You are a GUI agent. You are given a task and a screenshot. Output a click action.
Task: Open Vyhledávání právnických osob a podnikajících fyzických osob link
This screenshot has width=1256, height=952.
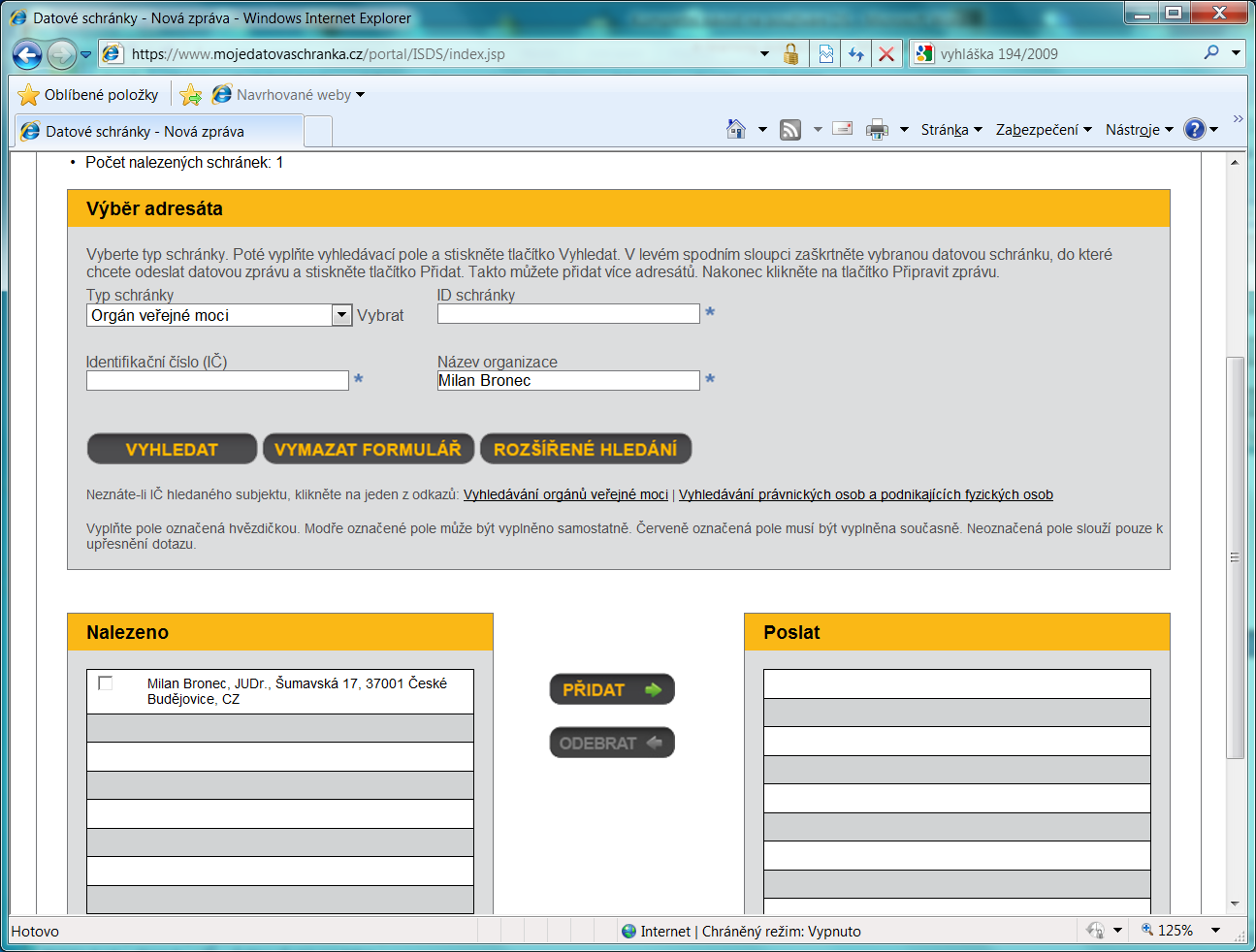(x=866, y=494)
